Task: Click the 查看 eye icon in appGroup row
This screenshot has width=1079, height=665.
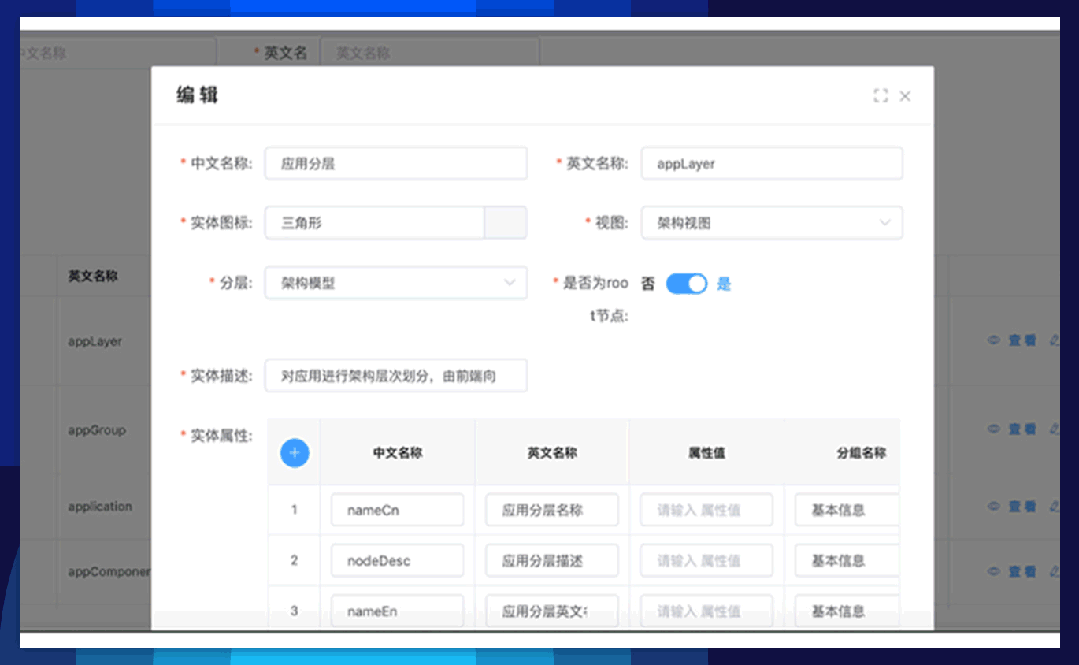Action: click(x=994, y=429)
